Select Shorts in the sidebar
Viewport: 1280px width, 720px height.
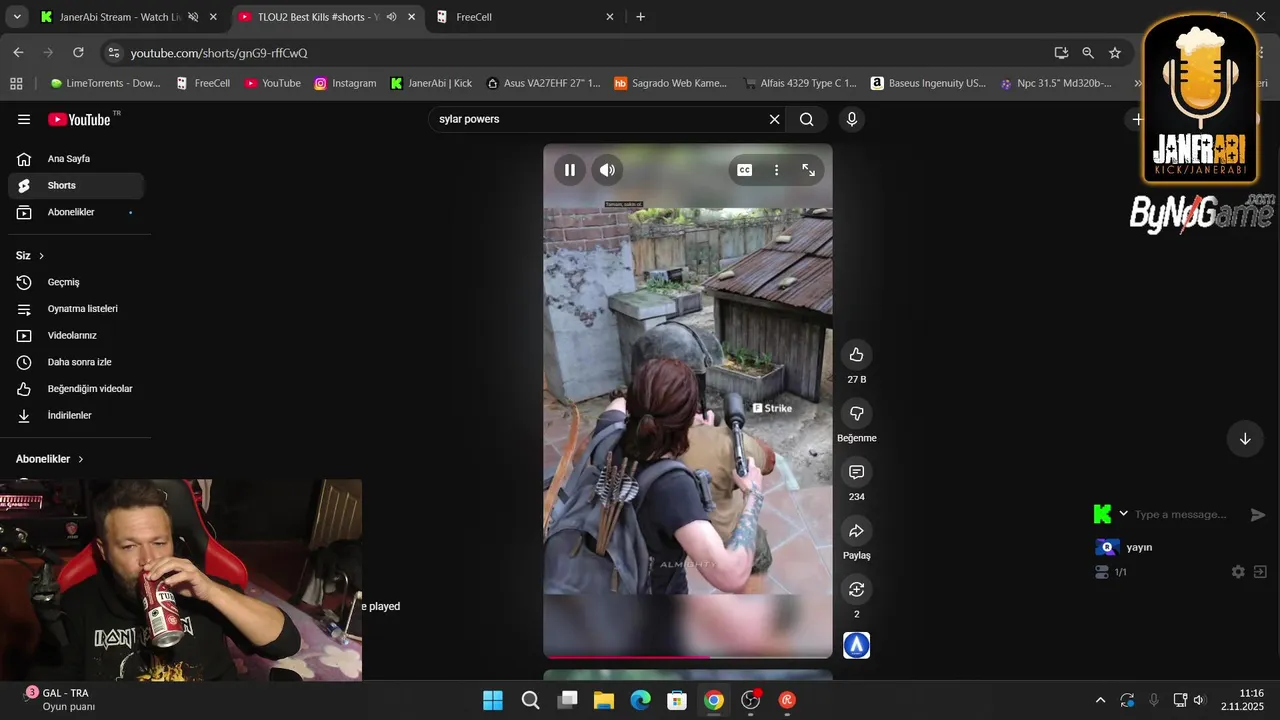(76, 185)
